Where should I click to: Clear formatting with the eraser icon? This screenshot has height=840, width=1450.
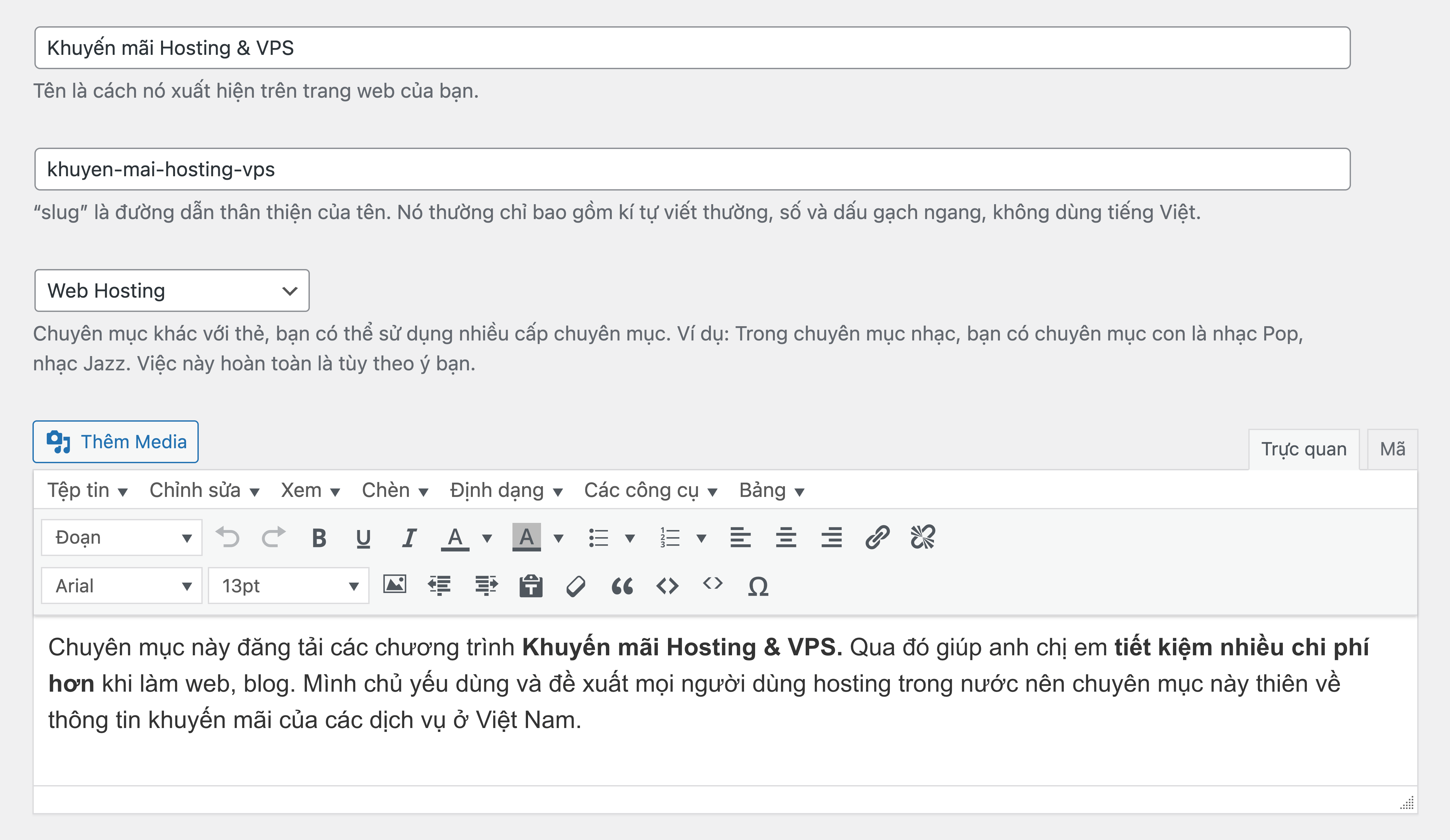pos(575,586)
